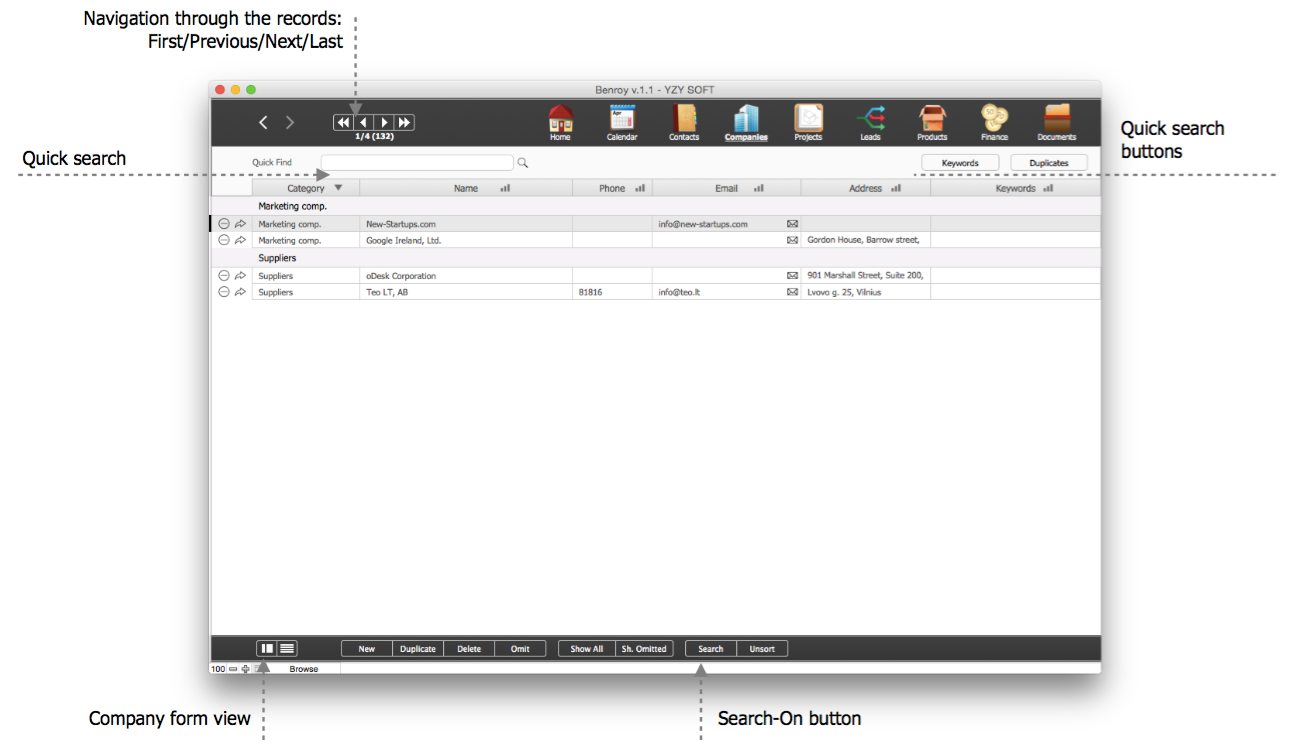The image size is (1290, 751).
Task: Click the Keywords quick search button
Action: point(959,163)
